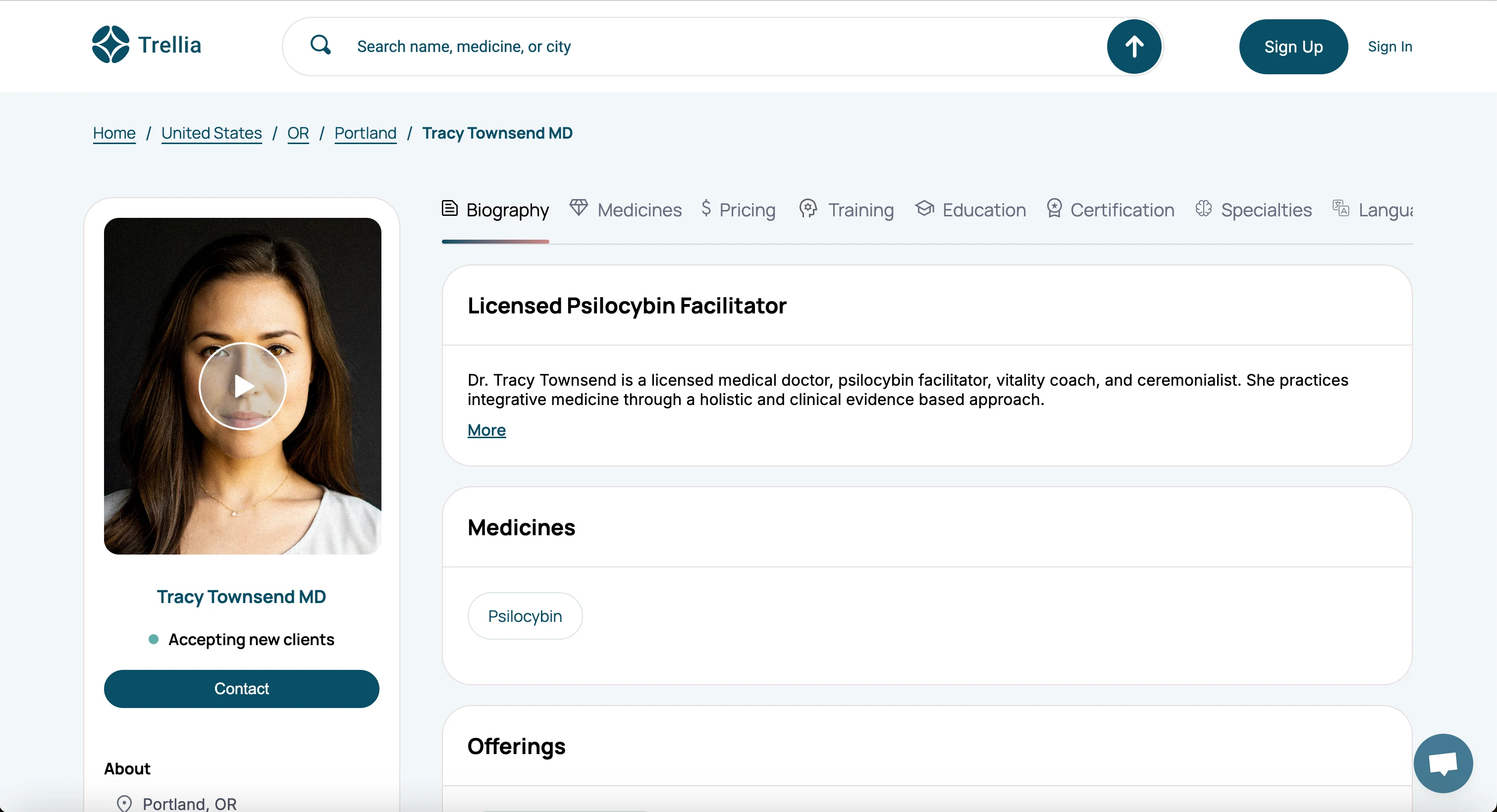Open the OR breadcrumb link
Image resolution: width=1497 pixels, height=812 pixels.
(x=298, y=133)
